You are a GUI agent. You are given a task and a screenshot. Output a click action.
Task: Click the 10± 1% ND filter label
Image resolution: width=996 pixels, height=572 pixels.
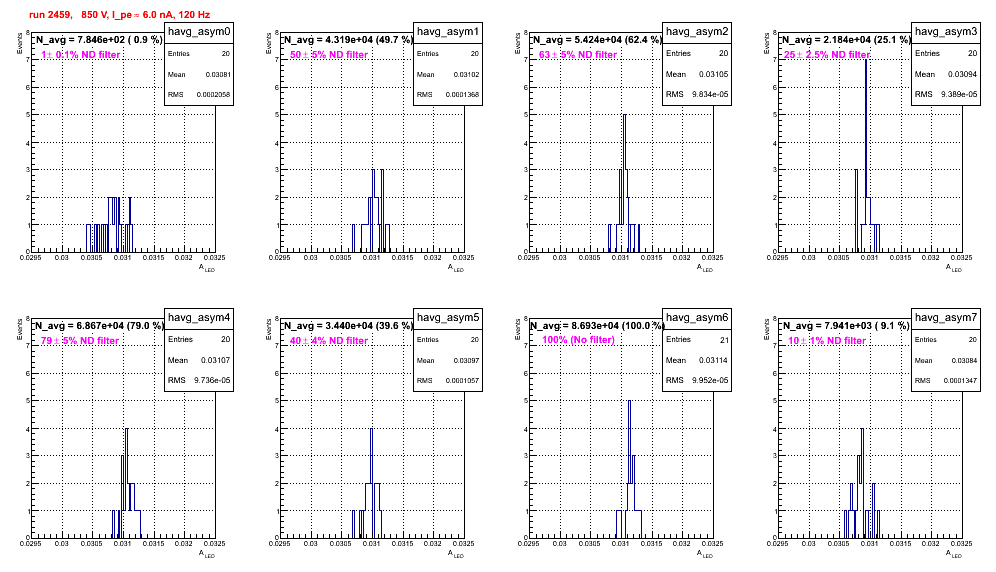point(827,341)
